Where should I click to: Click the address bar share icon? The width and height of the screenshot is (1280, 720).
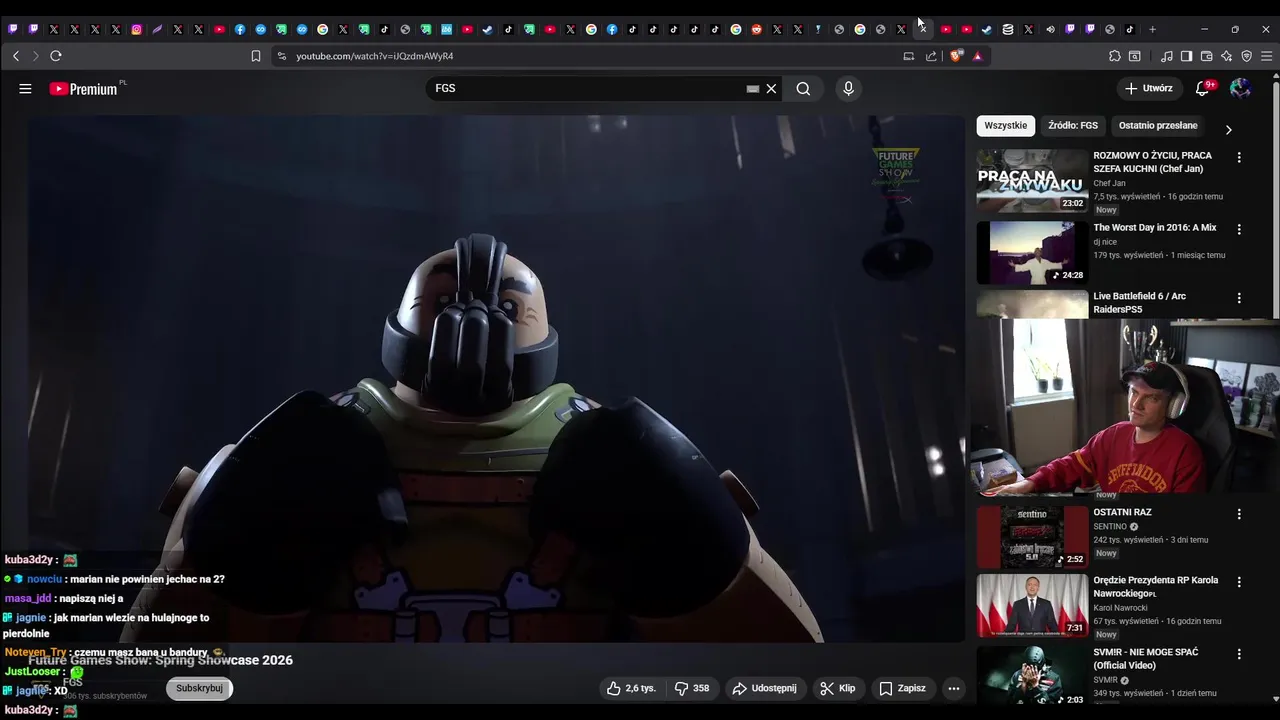[x=931, y=56]
